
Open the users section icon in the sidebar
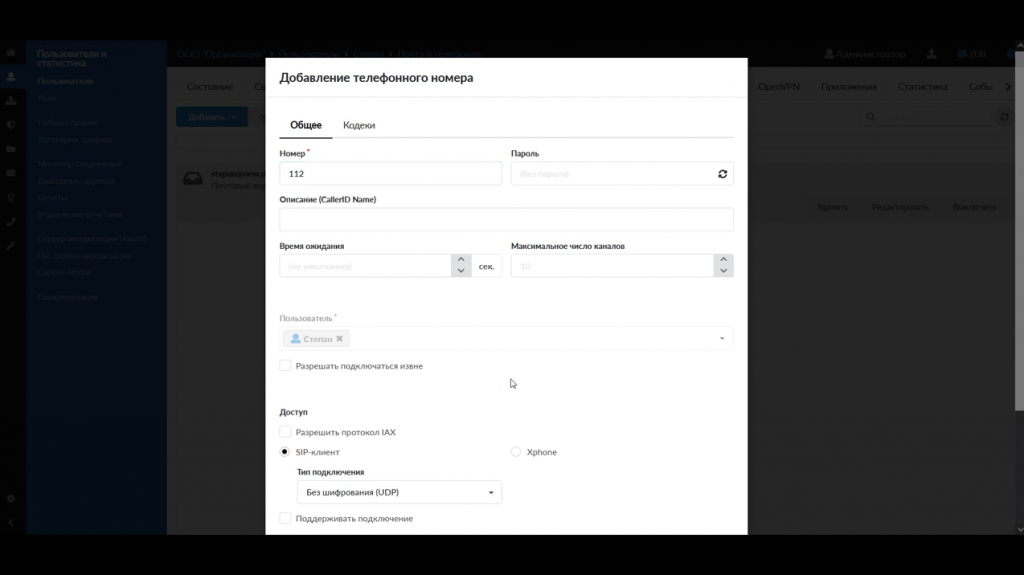pyautogui.click(x=11, y=76)
